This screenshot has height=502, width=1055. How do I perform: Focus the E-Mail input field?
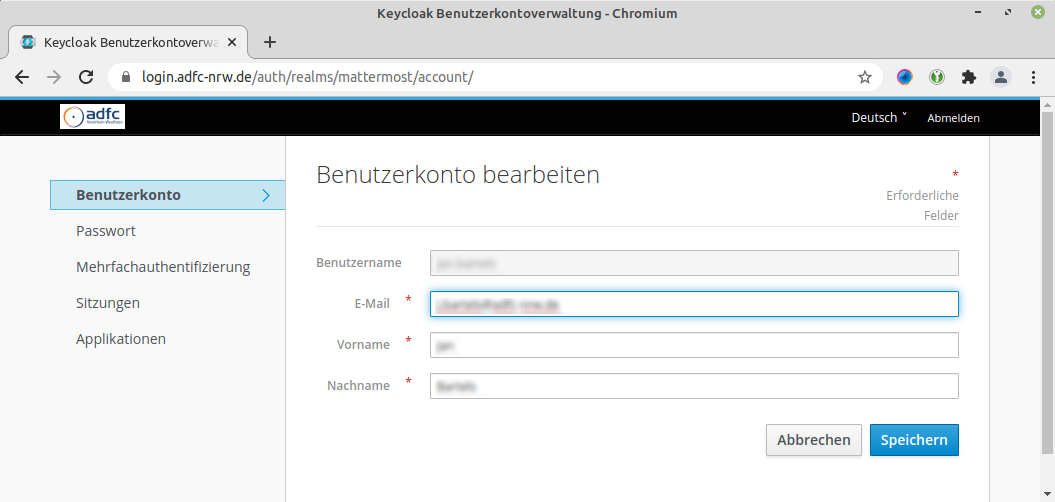[694, 304]
